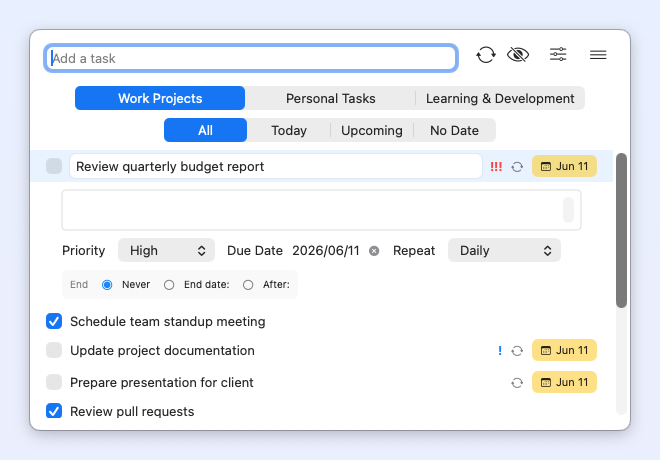Viewport: 660px width, 460px height.
Task: Click blue priority mark on documentation task
Action: (x=500, y=350)
